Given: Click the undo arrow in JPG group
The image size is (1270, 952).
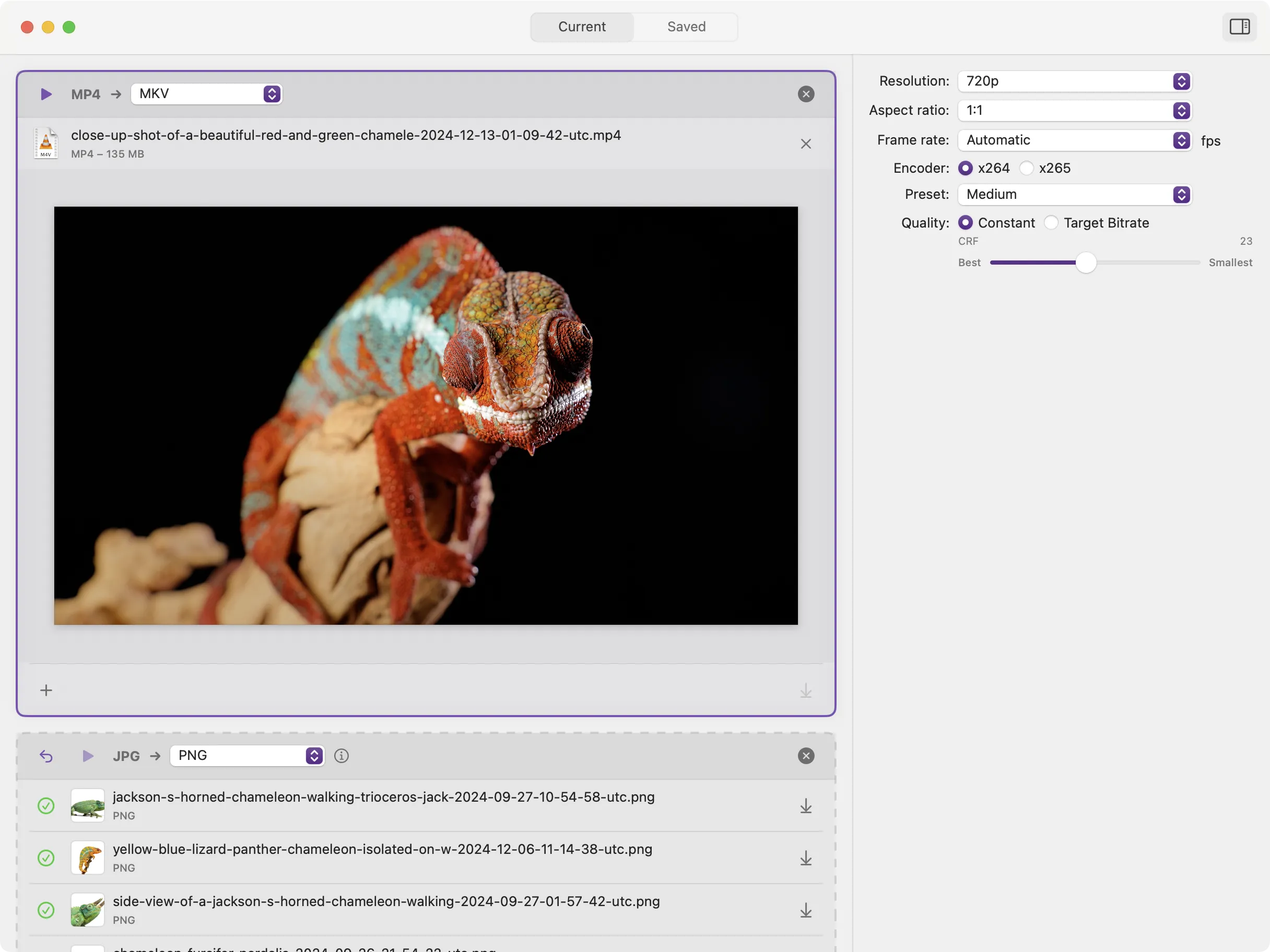Looking at the screenshot, I should pyautogui.click(x=46, y=756).
